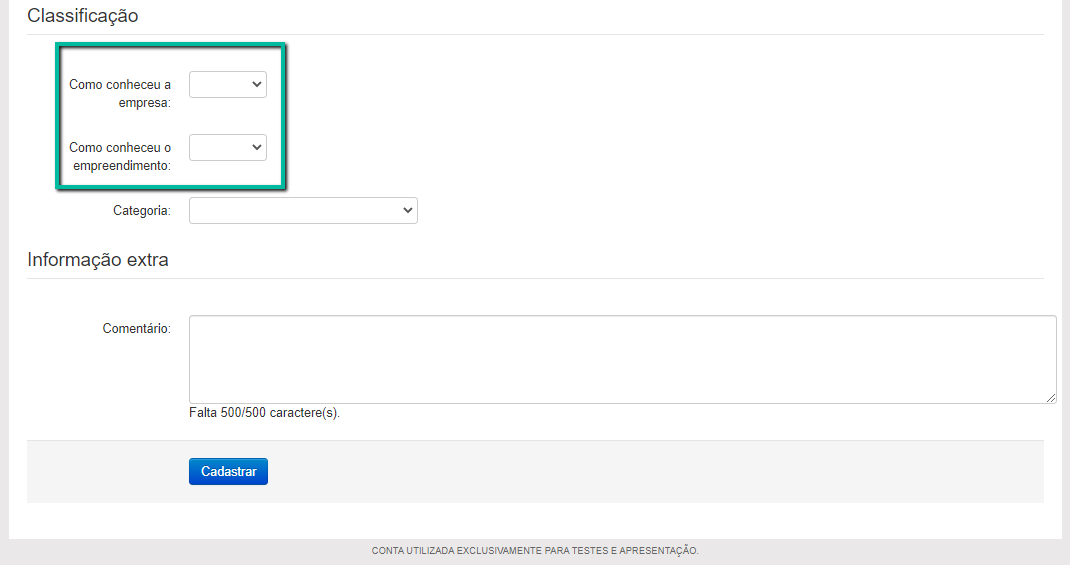The height and width of the screenshot is (565, 1070).
Task: Click the 'Como conheceu a empresa:' label
Action: [x=120, y=93]
